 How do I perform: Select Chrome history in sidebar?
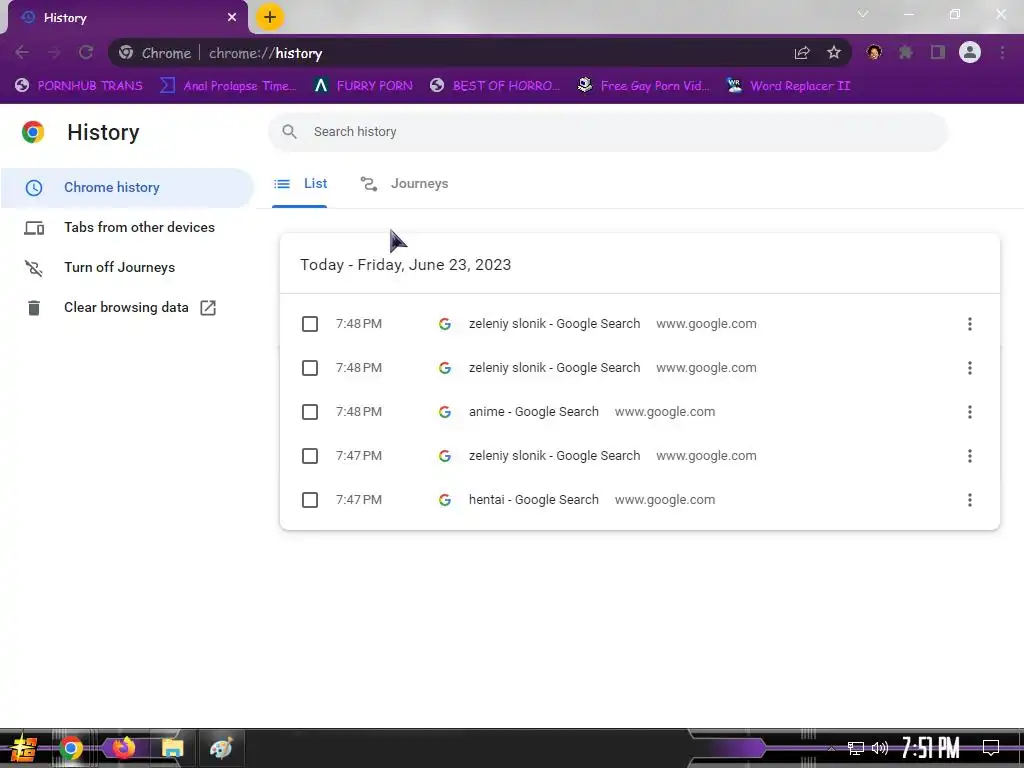click(127, 187)
